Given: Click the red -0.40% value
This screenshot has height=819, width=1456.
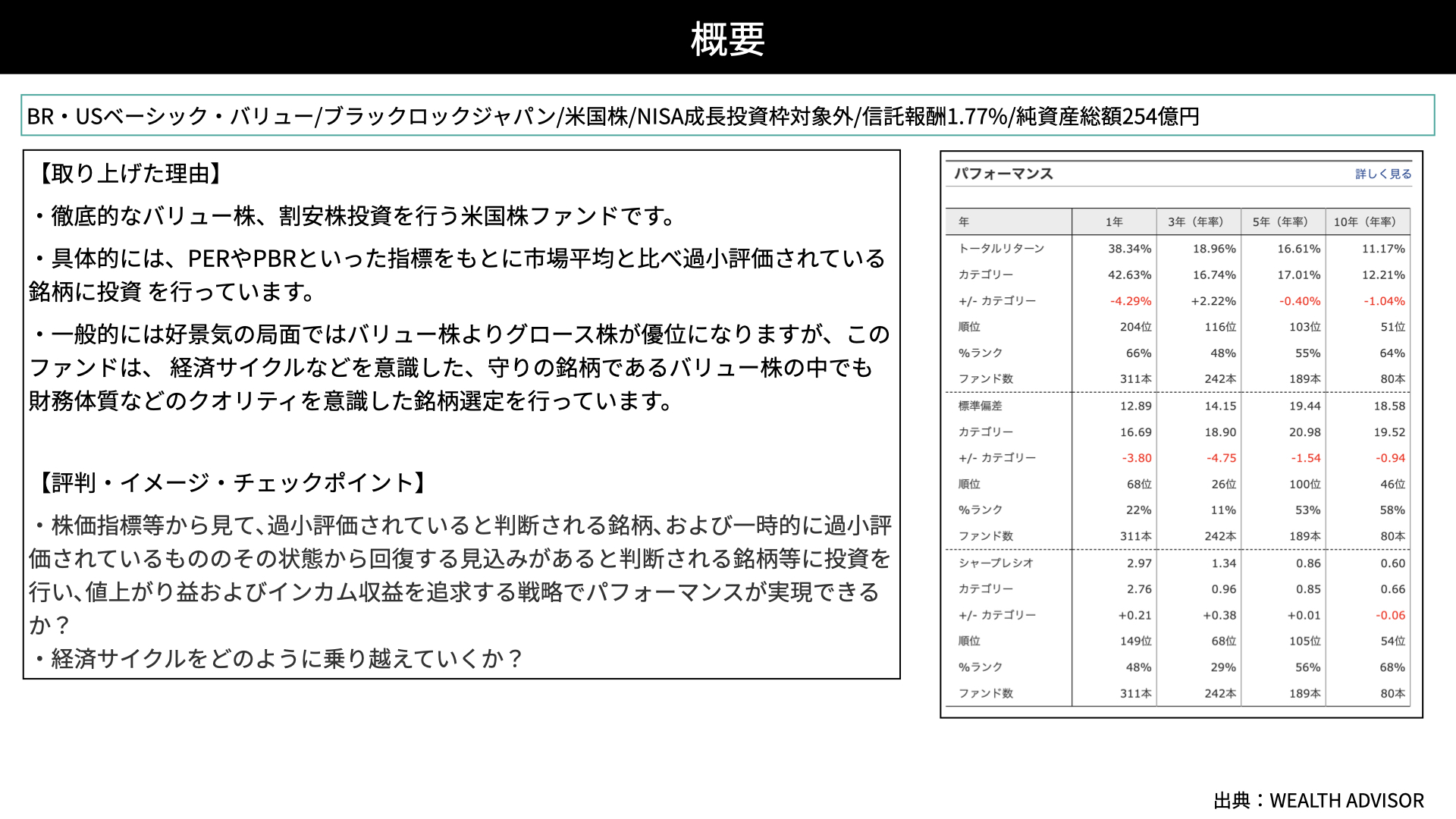Looking at the screenshot, I should click(1300, 301).
